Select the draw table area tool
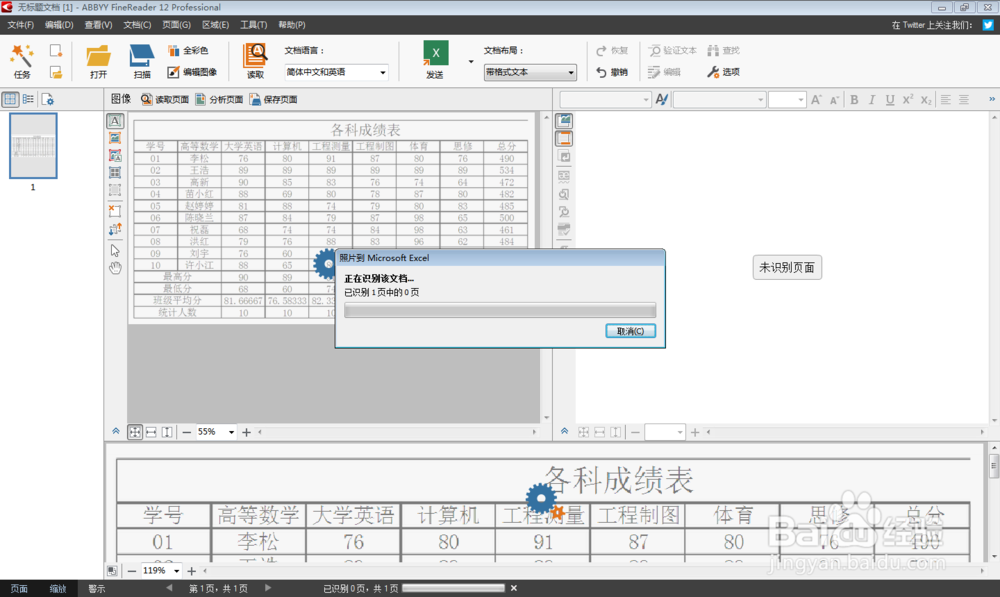The width and height of the screenshot is (1000, 597). click(x=115, y=172)
